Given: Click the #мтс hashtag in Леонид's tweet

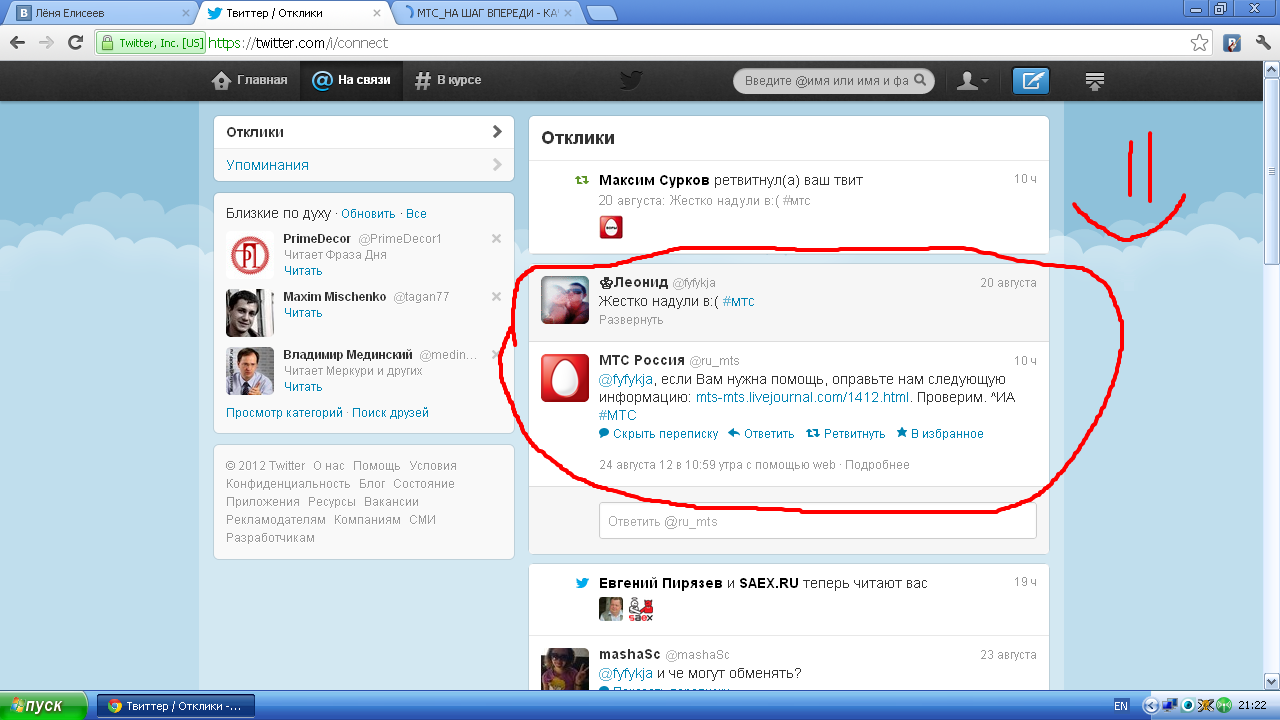Looking at the screenshot, I should click(x=738, y=301).
